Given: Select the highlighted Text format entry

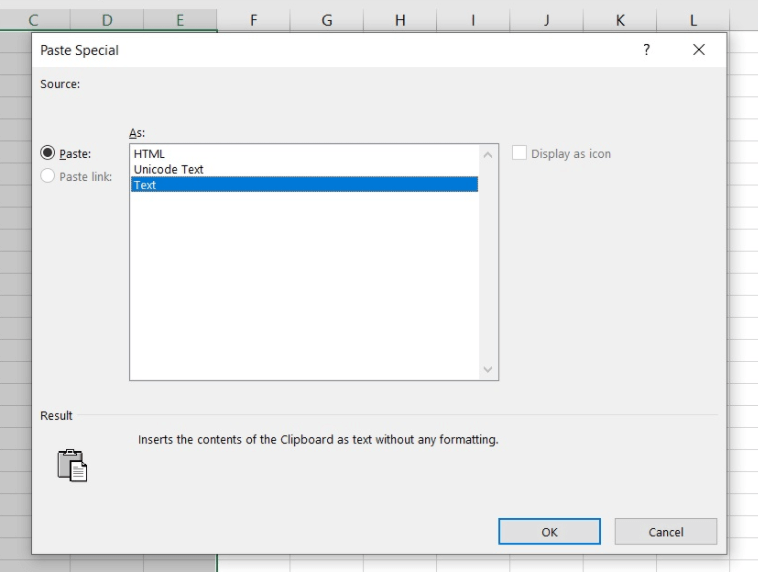Looking at the screenshot, I should click(304, 185).
